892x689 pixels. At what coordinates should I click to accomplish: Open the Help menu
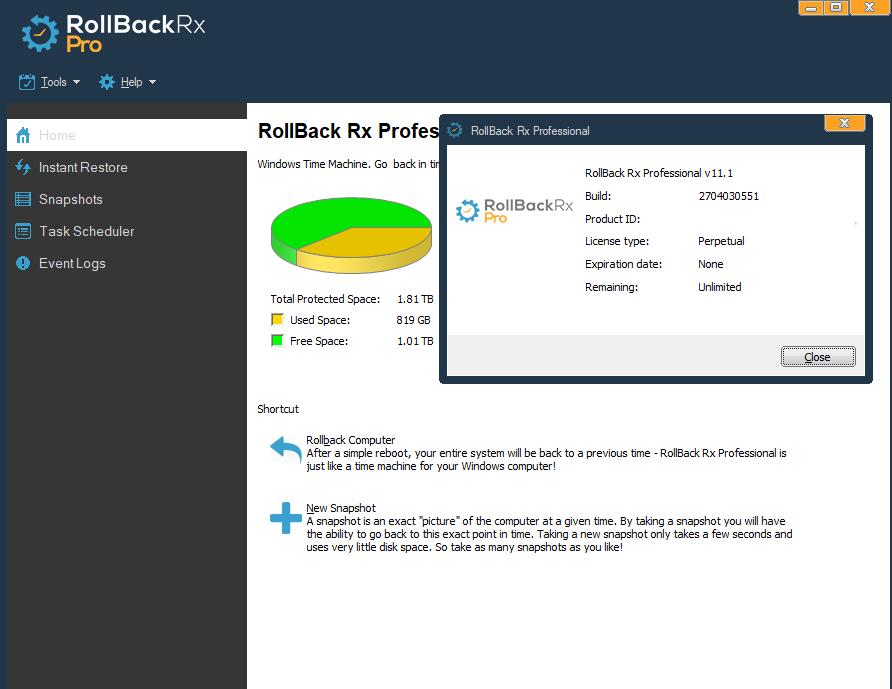point(127,82)
